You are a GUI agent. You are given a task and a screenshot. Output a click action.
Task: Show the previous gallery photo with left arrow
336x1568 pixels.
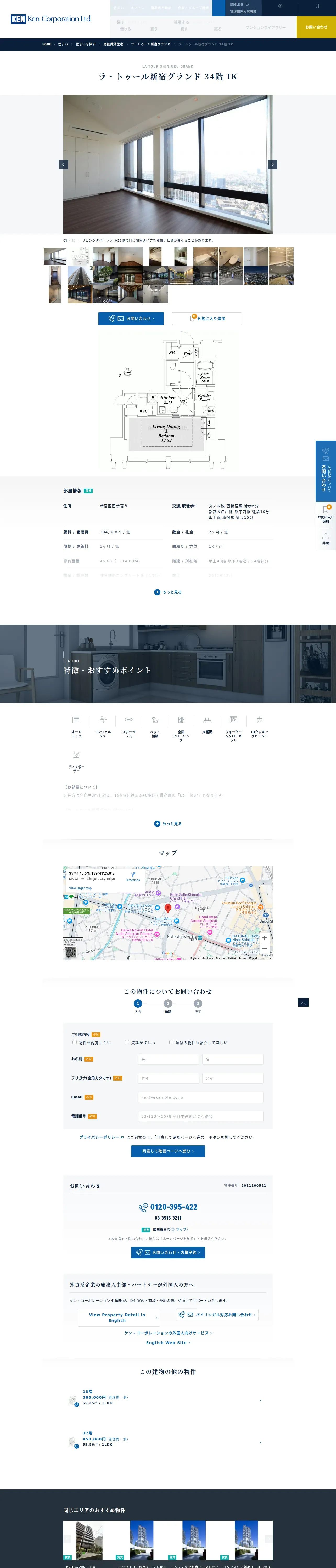coord(63,164)
